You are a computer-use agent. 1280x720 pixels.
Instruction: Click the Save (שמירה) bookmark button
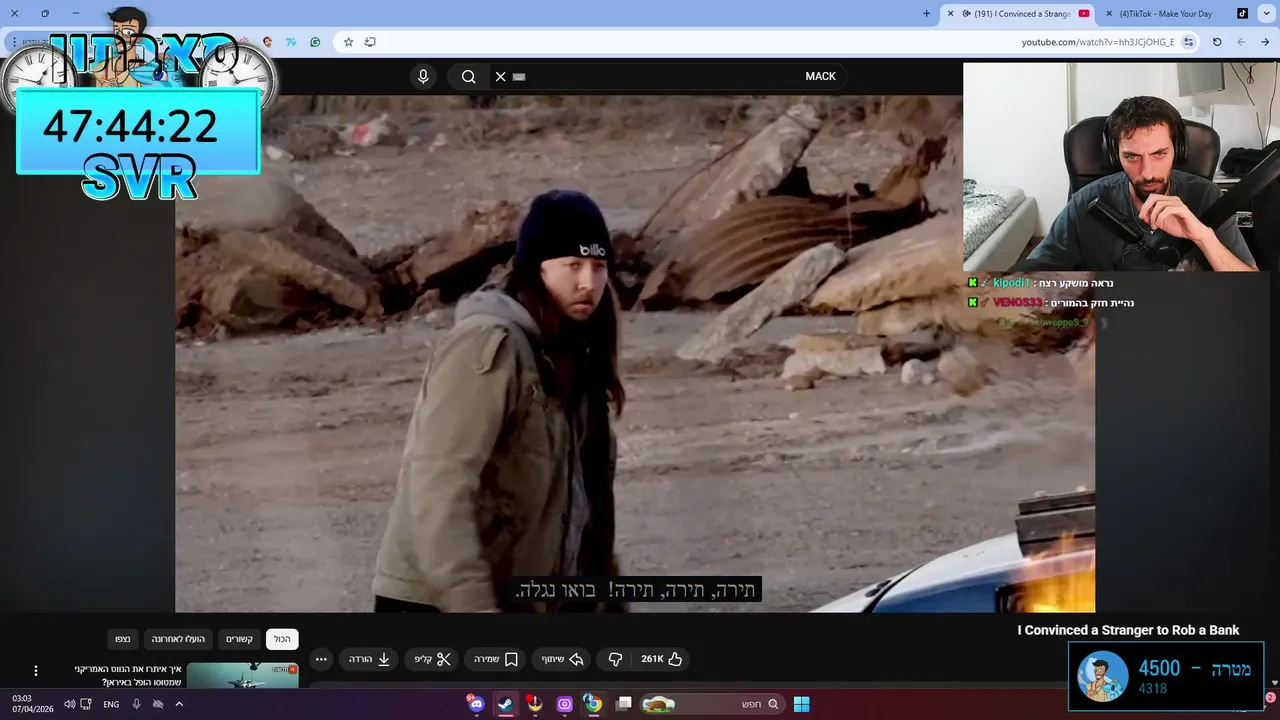(x=496, y=659)
